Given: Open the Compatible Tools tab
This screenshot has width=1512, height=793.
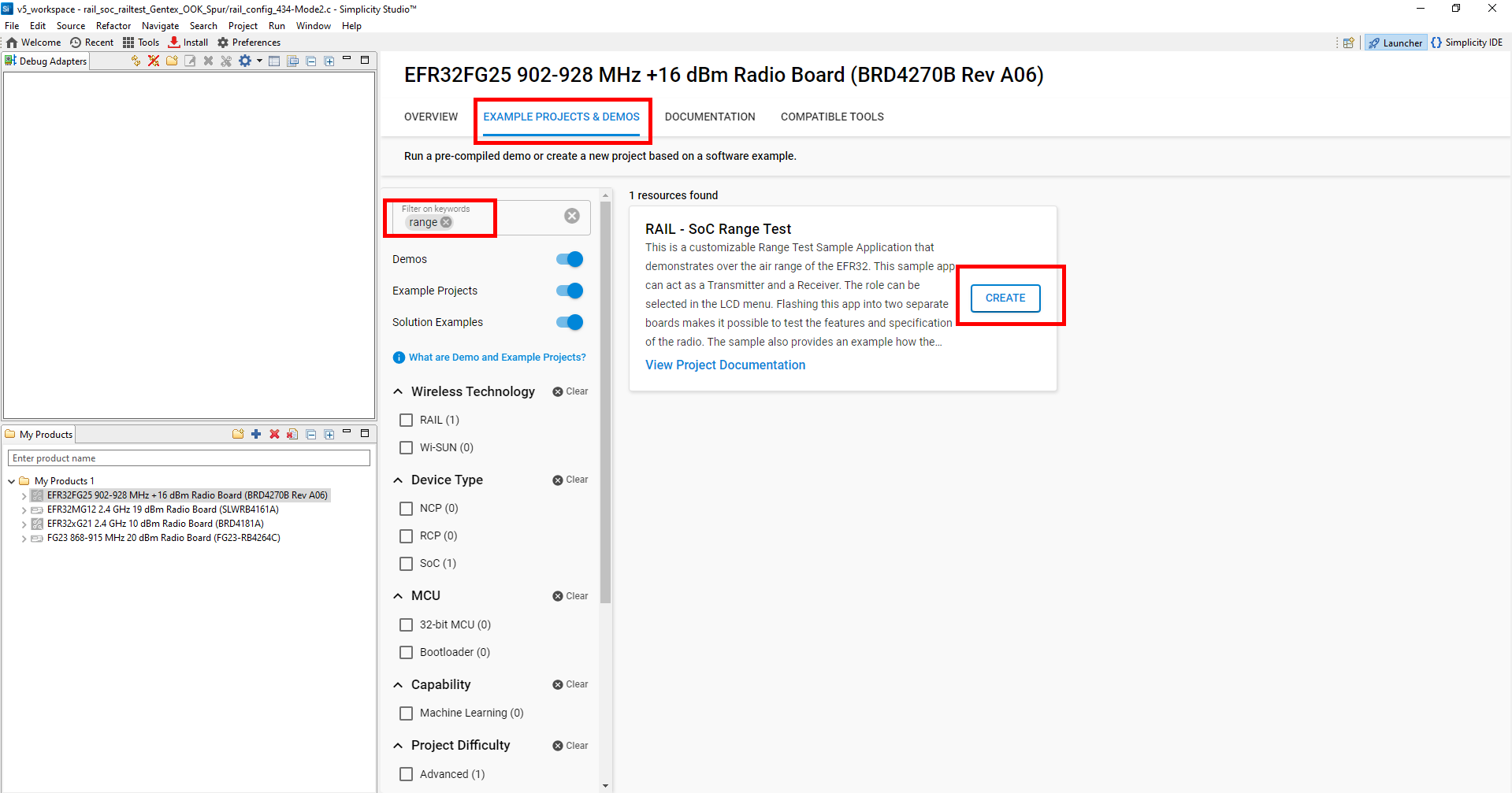Looking at the screenshot, I should (832, 117).
